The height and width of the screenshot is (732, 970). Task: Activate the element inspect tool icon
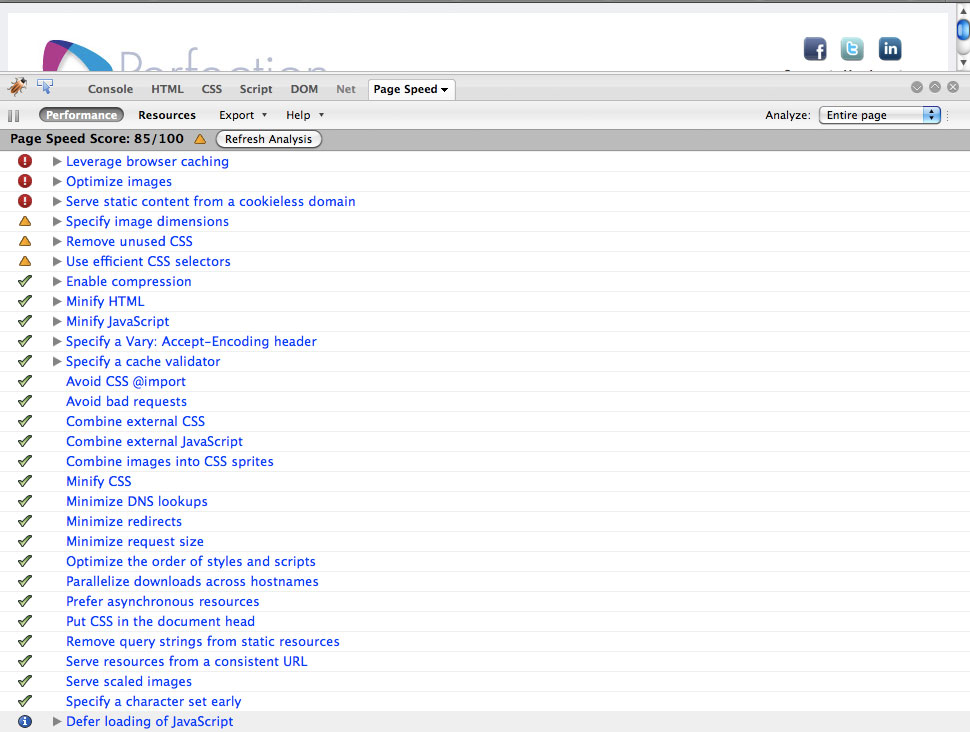tap(46, 87)
